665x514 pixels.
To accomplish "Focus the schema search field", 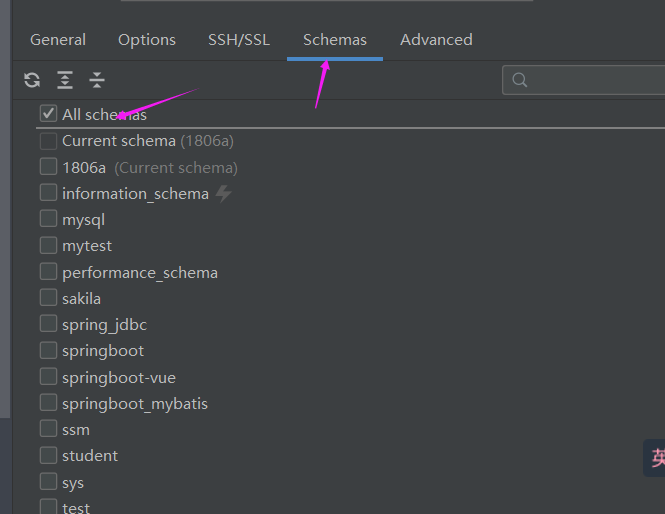I will pos(584,80).
